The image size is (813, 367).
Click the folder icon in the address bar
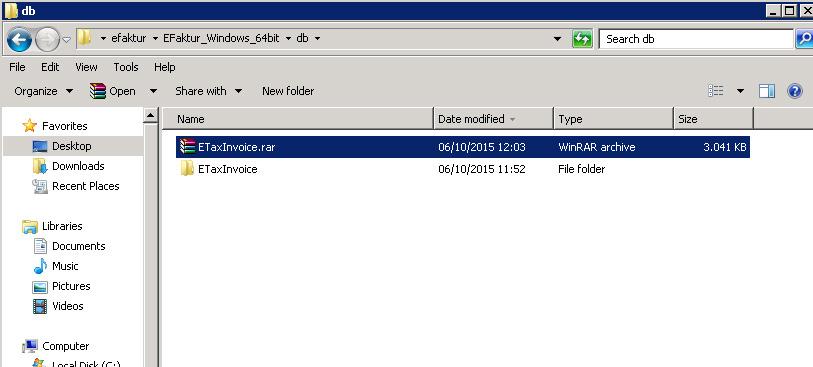click(85, 38)
